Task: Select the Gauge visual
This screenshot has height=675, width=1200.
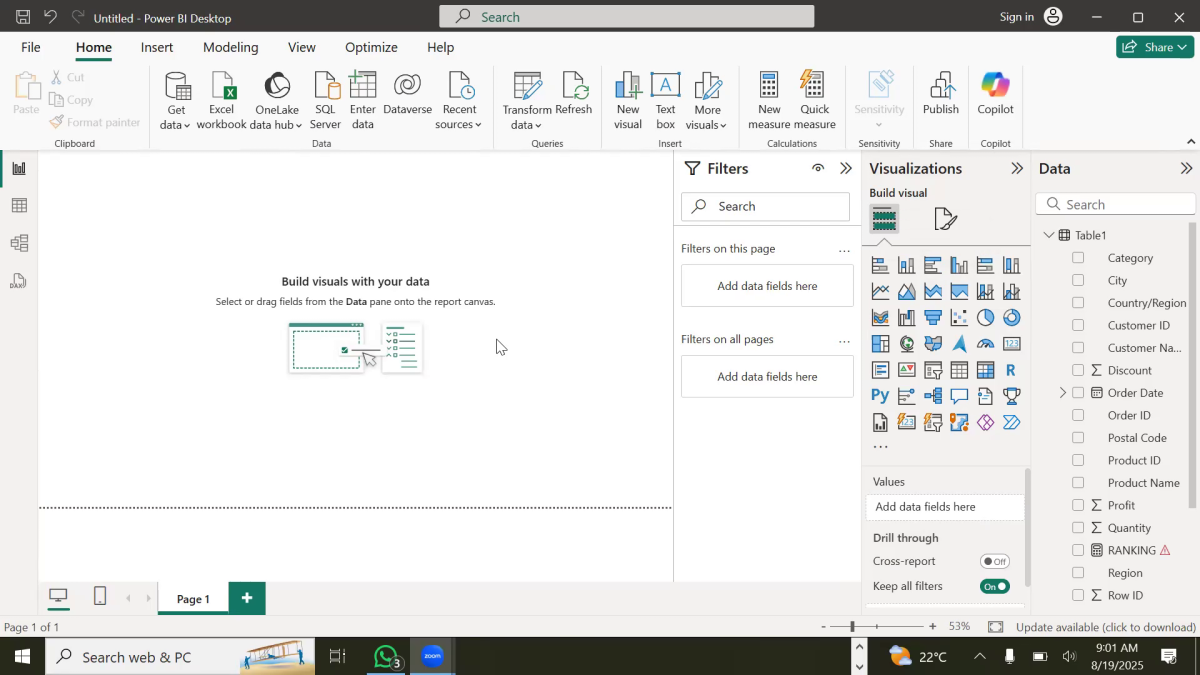Action: [x=985, y=344]
